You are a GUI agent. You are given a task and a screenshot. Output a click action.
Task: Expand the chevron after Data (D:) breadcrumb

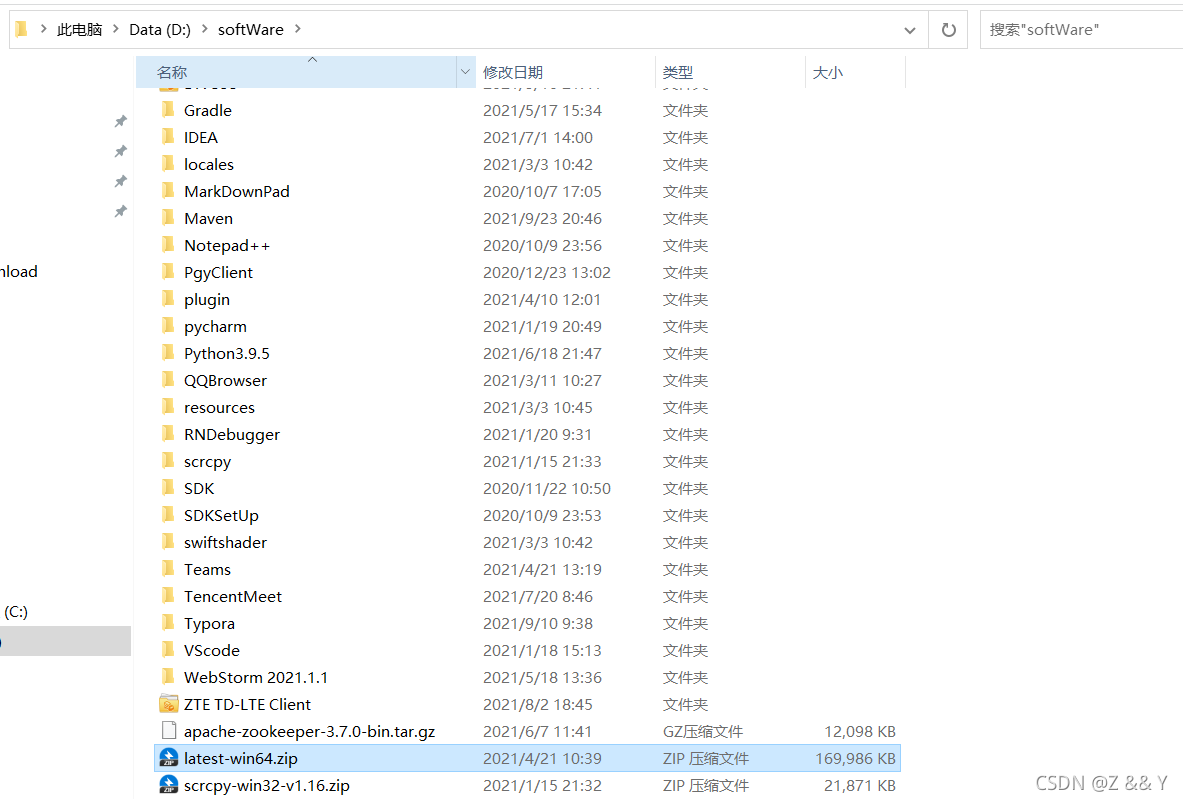204,29
